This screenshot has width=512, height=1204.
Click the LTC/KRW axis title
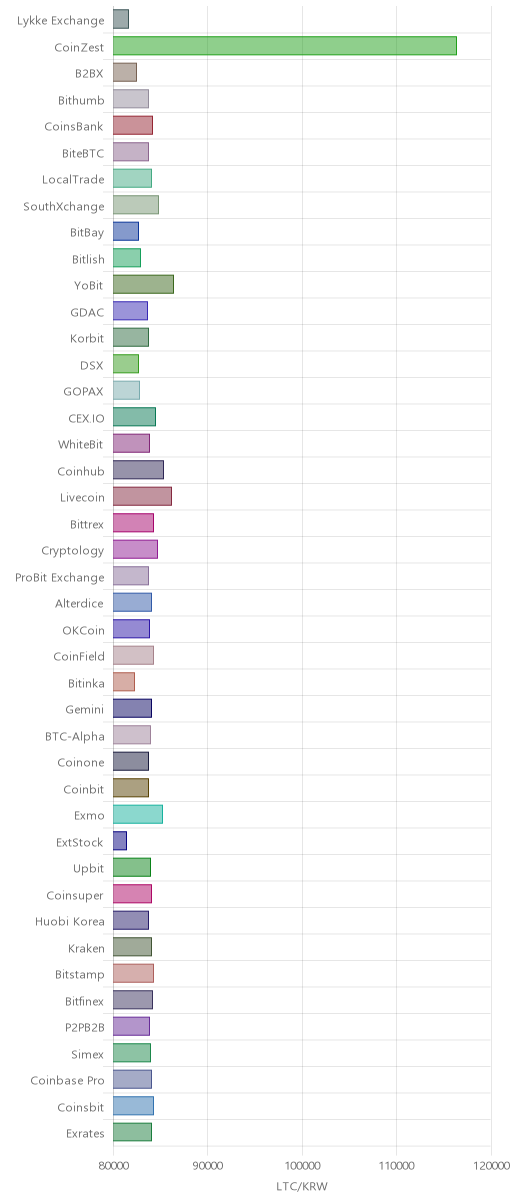(302, 1186)
